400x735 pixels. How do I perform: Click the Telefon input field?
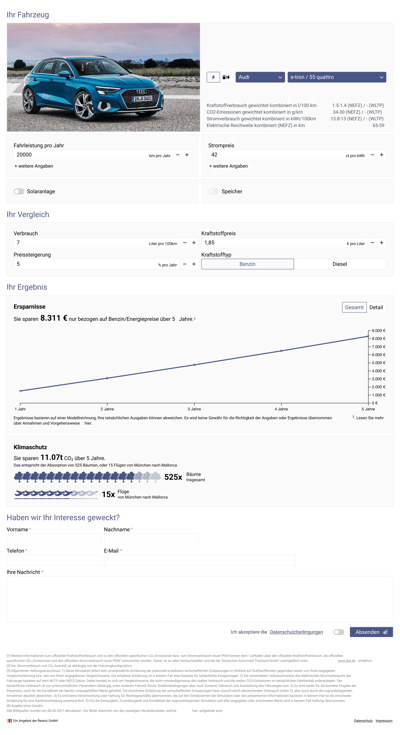(54, 560)
